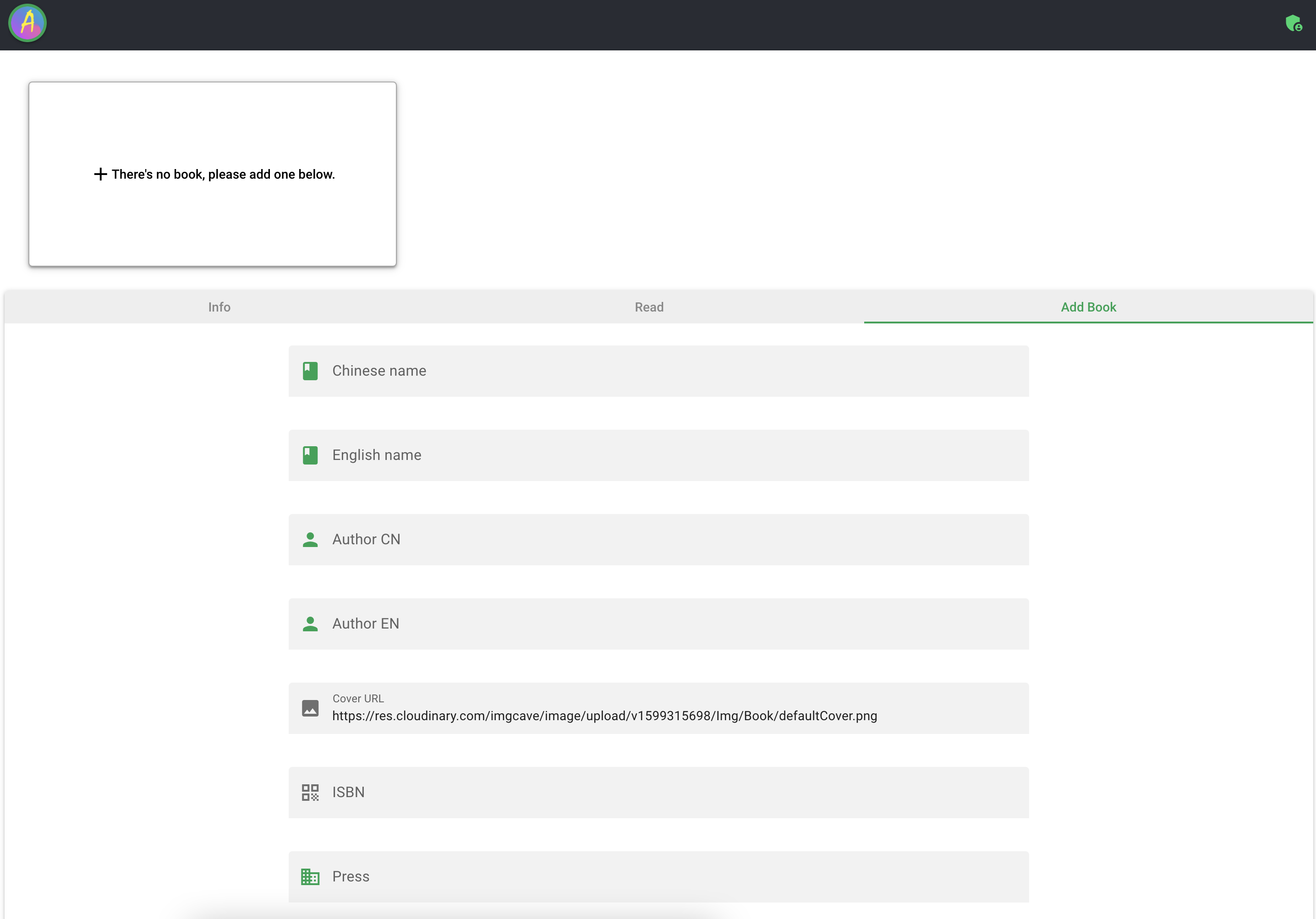Select the image icon beside Cover URL

tap(310, 708)
